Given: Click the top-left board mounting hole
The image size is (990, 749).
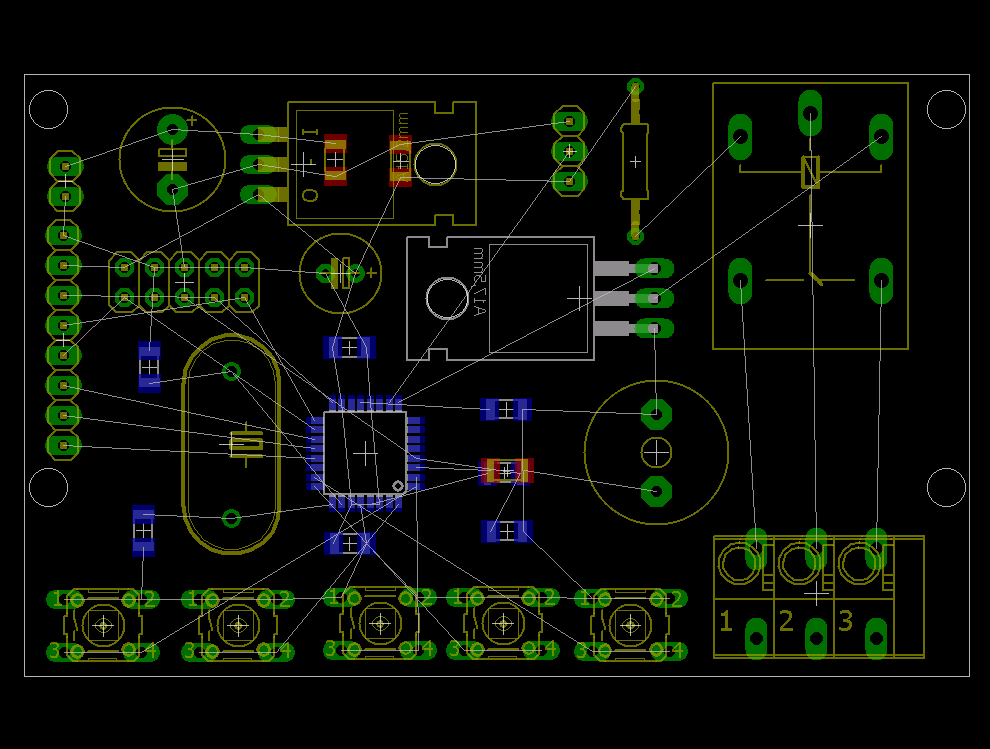Looking at the screenshot, I should click(49, 109).
